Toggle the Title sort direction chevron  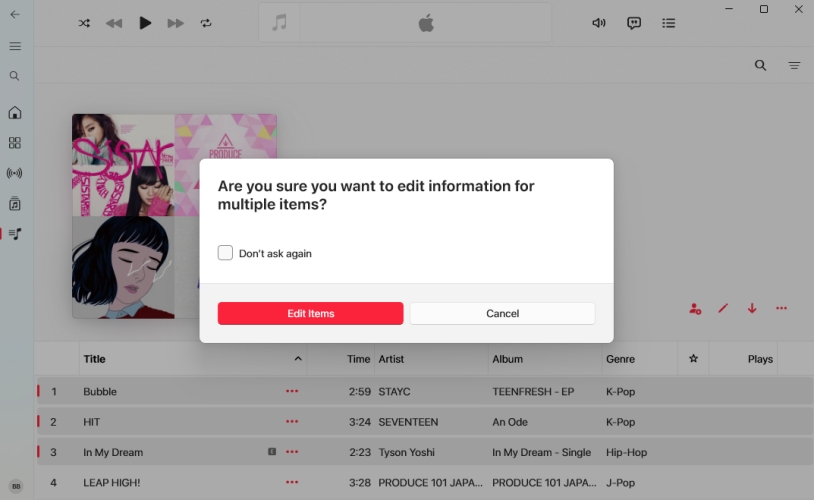[x=298, y=358]
